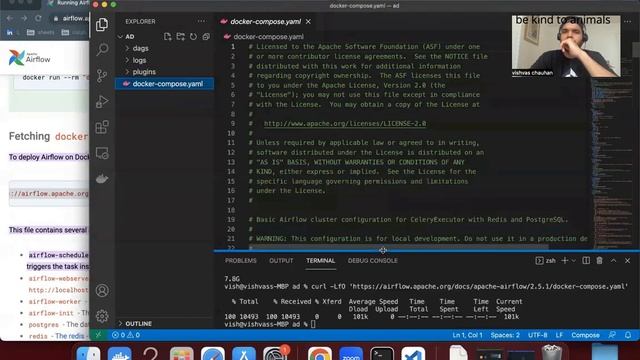Screen dimensions: 640x360
Task: Click vishvas chauhan video thumbnail
Action: pyautogui.click(x=566, y=46)
